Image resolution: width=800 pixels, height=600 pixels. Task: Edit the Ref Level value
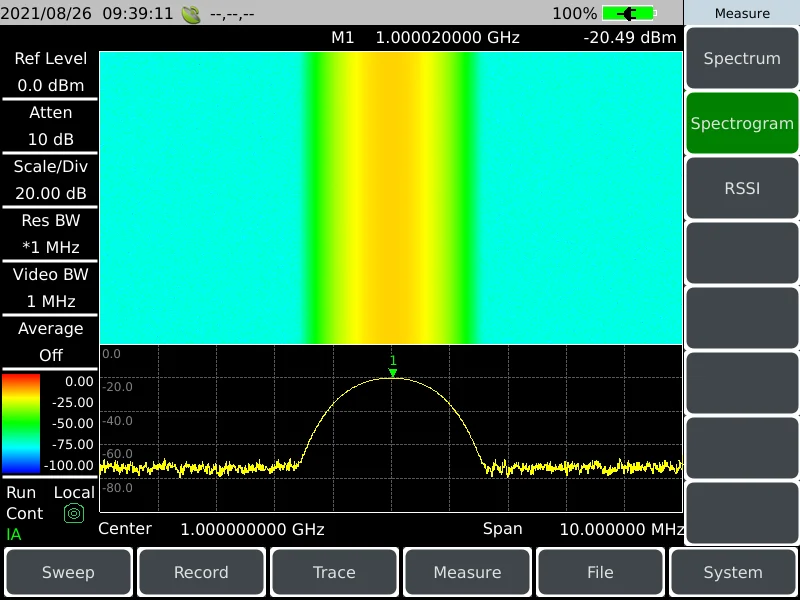point(50,72)
